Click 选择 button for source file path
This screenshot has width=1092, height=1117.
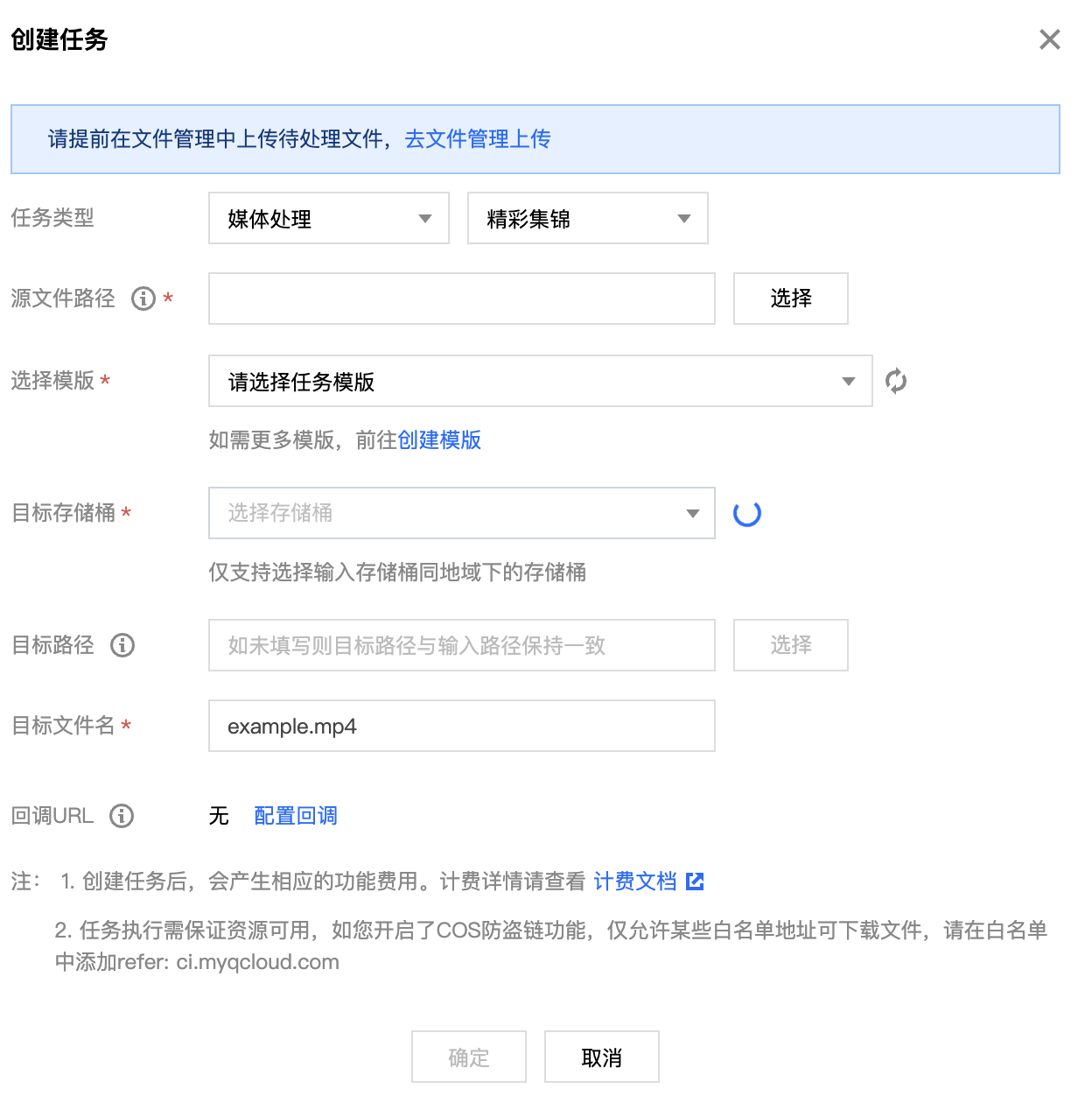pos(791,299)
